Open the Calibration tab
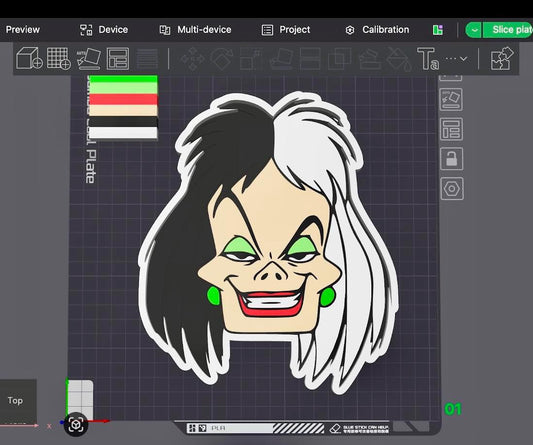The height and width of the screenshot is (445, 533). point(377,30)
